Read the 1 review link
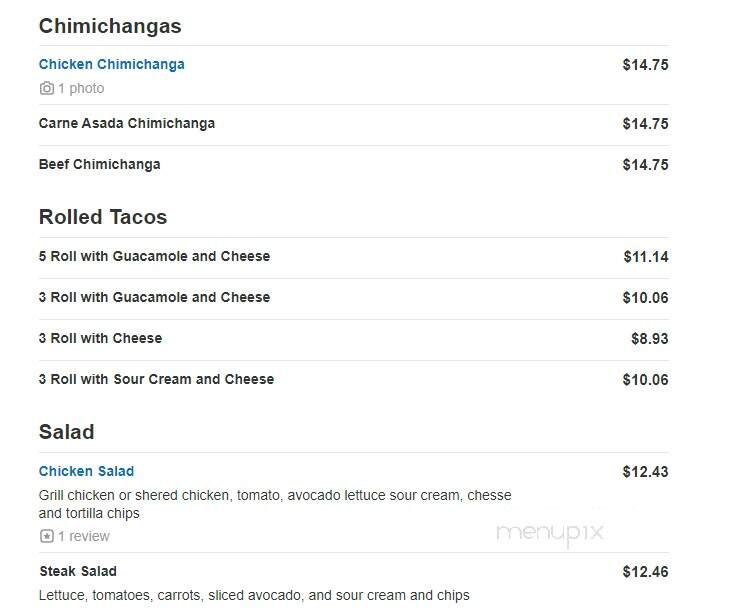729x615 pixels. click(x=84, y=536)
